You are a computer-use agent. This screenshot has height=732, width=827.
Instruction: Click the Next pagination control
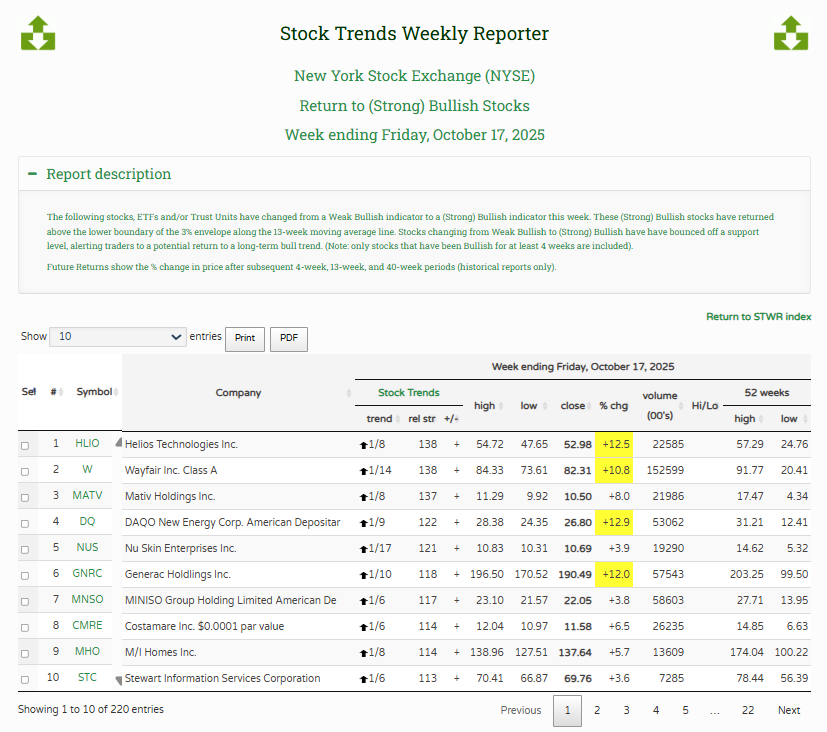coord(789,710)
